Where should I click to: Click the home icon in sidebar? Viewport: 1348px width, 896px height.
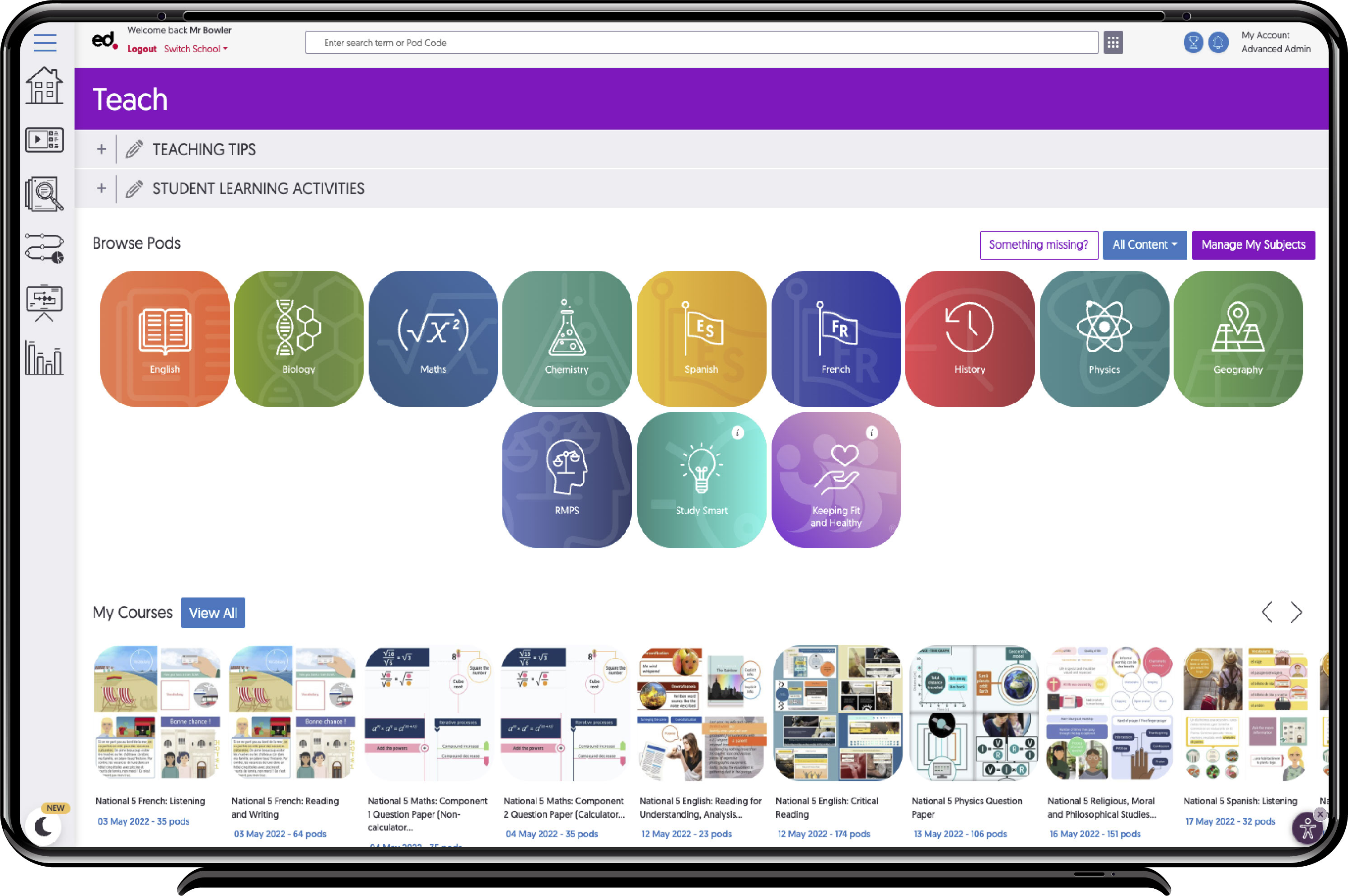coord(44,86)
